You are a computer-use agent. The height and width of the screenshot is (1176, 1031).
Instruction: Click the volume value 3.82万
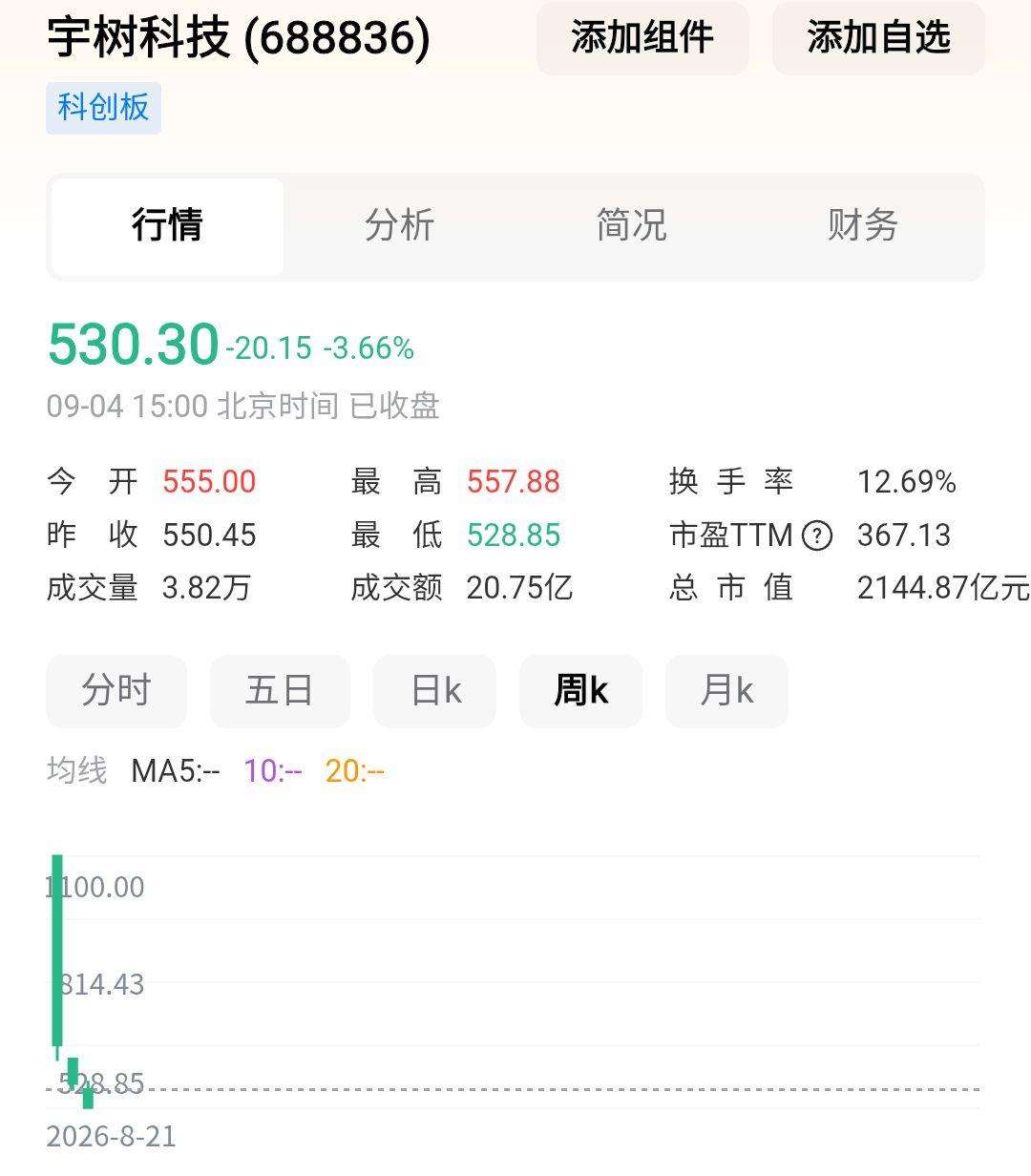point(206,588)
